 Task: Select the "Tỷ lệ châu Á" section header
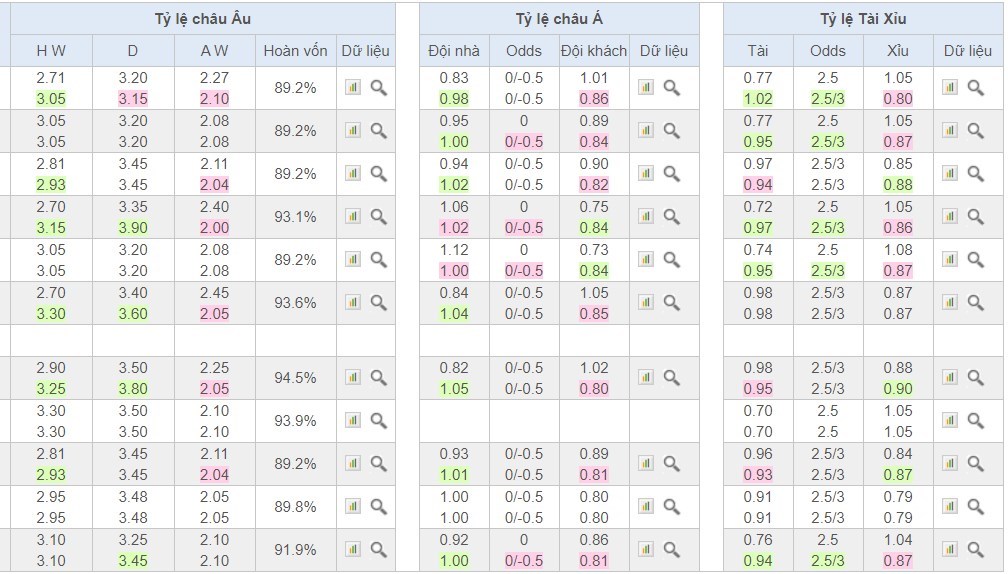[559, 19]
